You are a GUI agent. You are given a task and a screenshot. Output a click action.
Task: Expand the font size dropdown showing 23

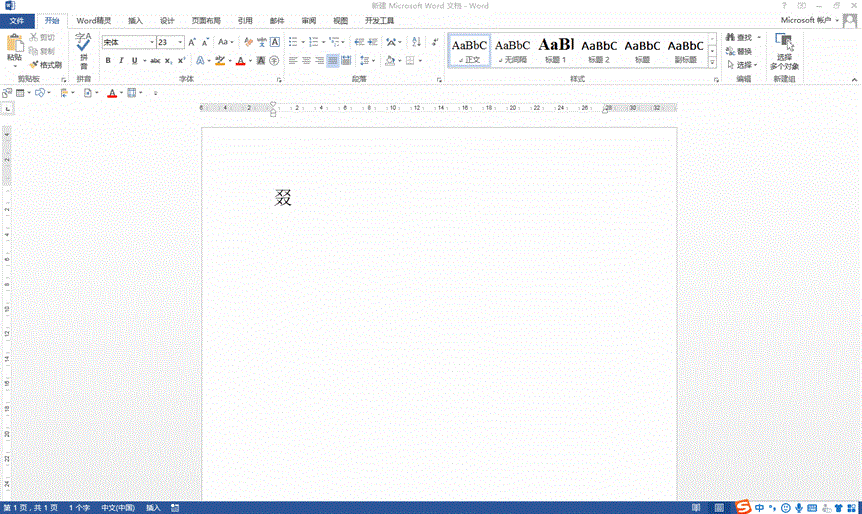coord(180,43)
